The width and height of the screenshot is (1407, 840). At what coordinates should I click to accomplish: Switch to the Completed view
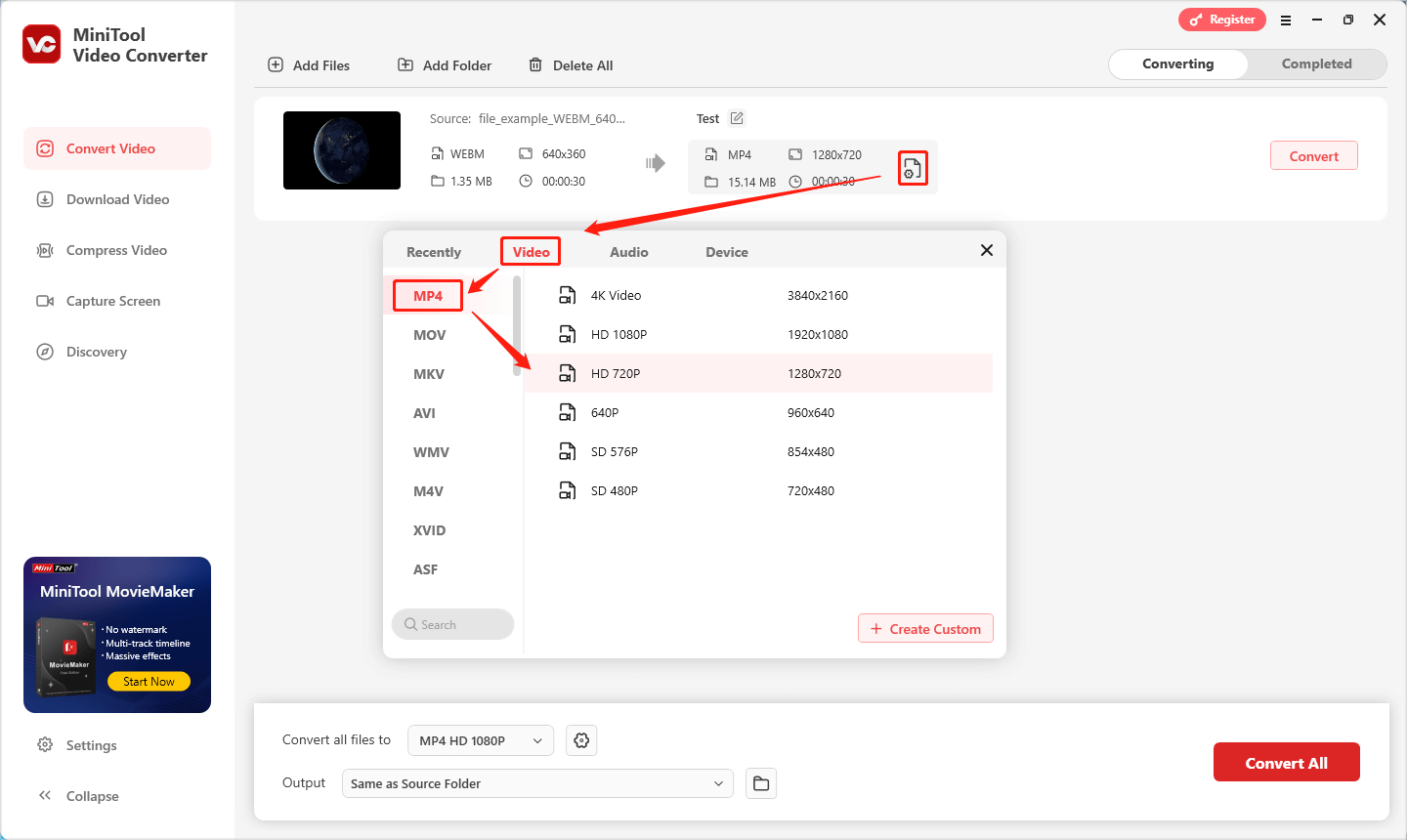pos(1317,64)
